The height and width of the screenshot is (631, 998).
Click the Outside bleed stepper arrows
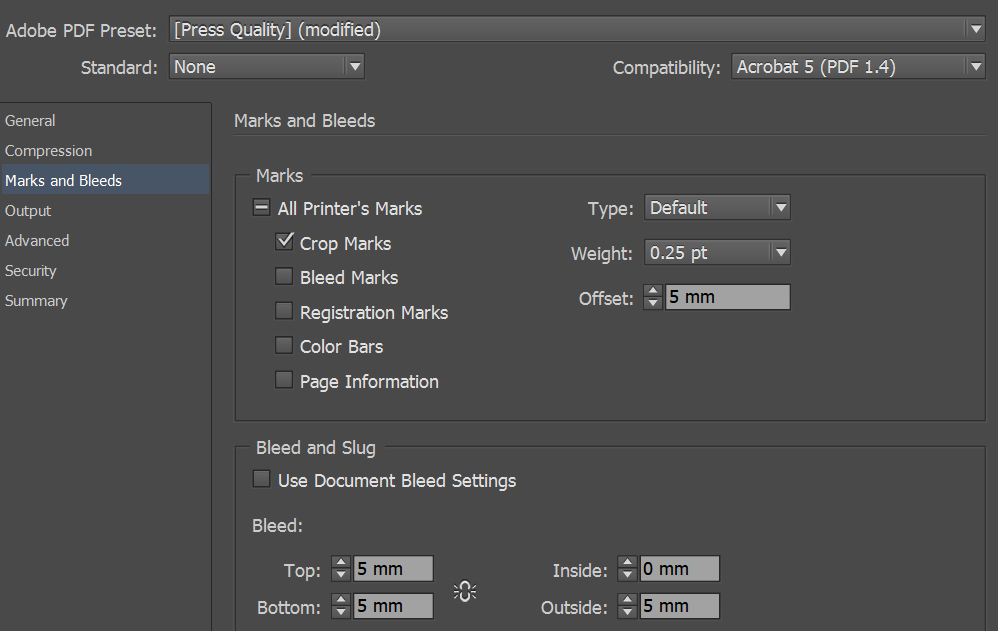pyautogui.click(x=627, y=606)
